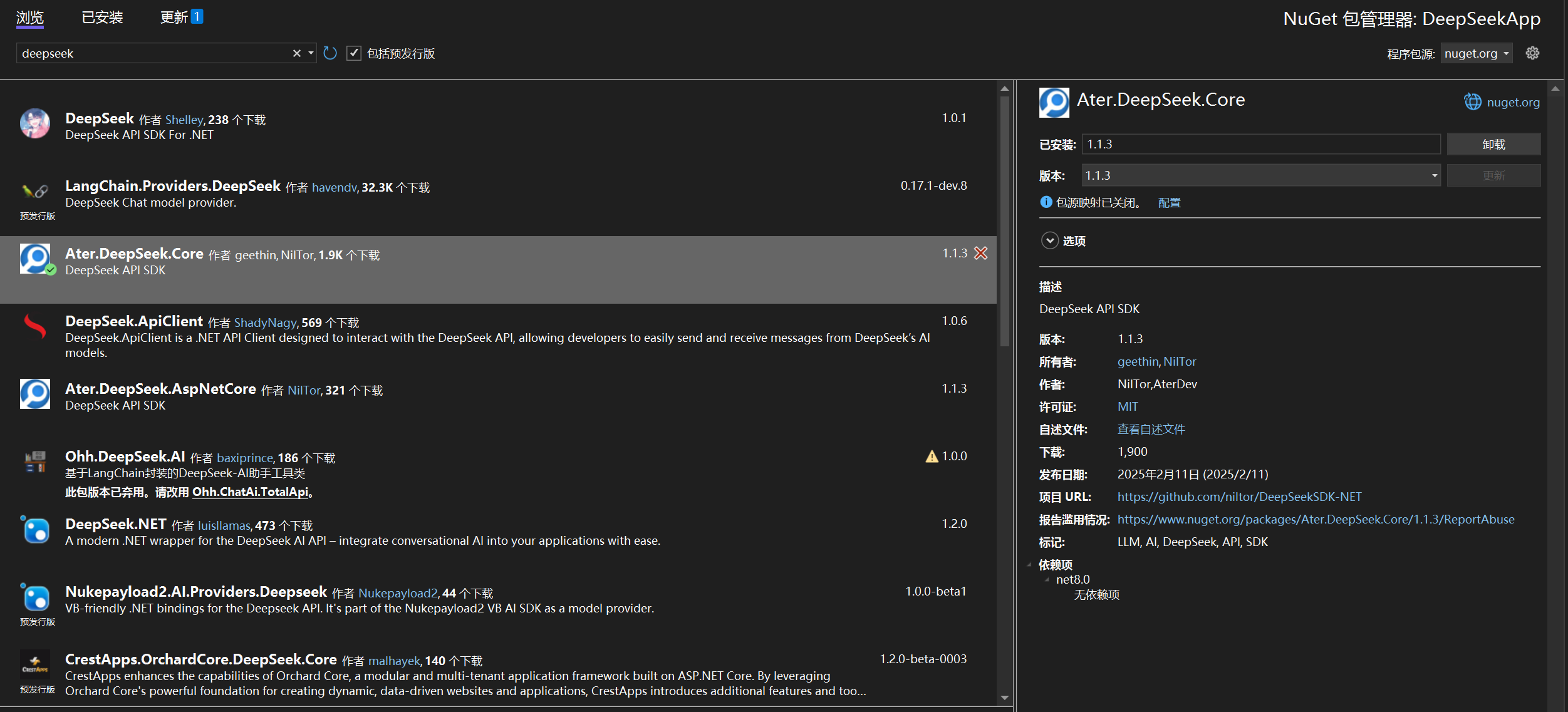
Task: Open NuGet settings gear icon
Action: (x=1532, y=53)
